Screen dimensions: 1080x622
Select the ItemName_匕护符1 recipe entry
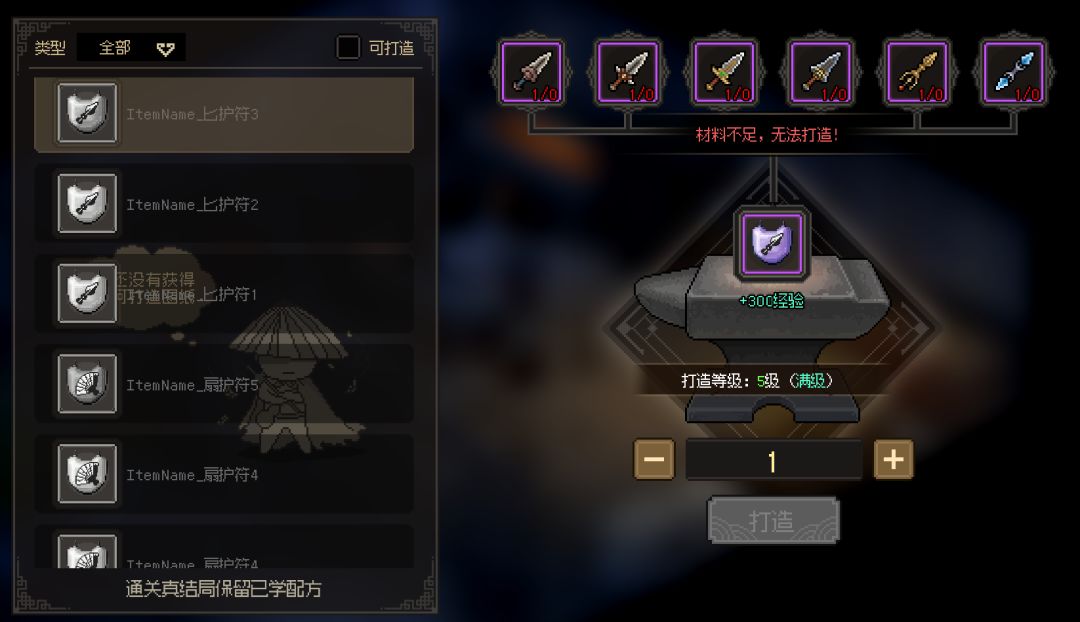click(224, 294)
